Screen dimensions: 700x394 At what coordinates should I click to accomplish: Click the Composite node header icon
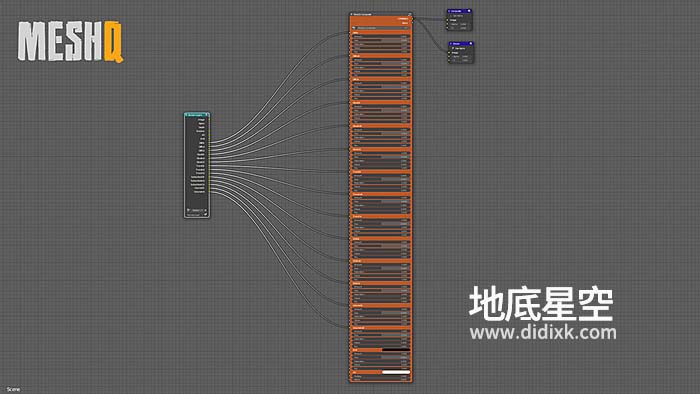[x=469, y=11]
